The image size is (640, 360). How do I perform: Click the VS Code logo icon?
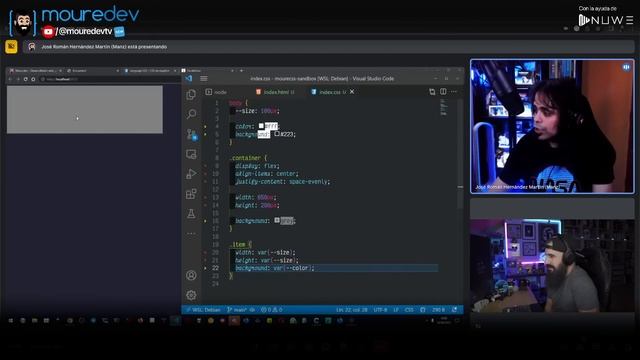pos(189,78)
